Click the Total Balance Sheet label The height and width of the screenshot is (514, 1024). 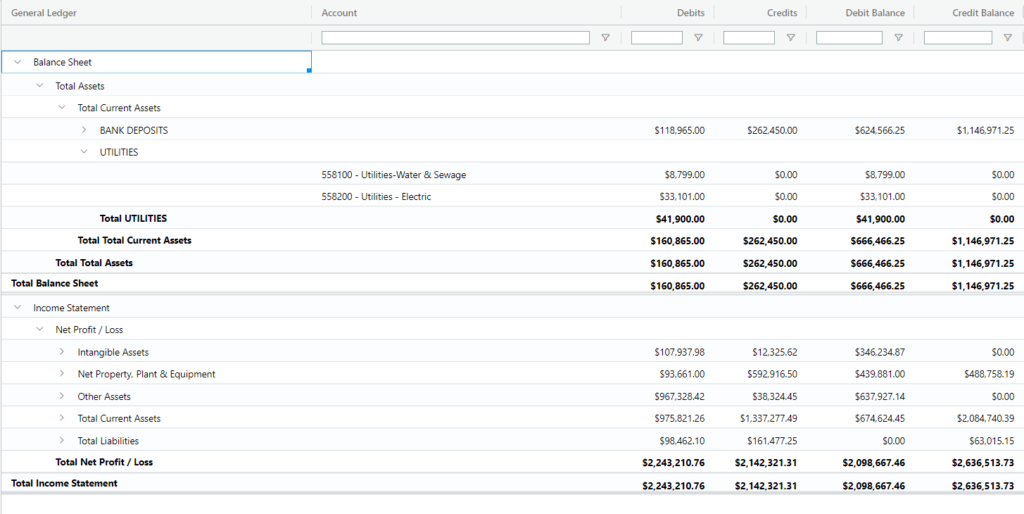(55, 283)
